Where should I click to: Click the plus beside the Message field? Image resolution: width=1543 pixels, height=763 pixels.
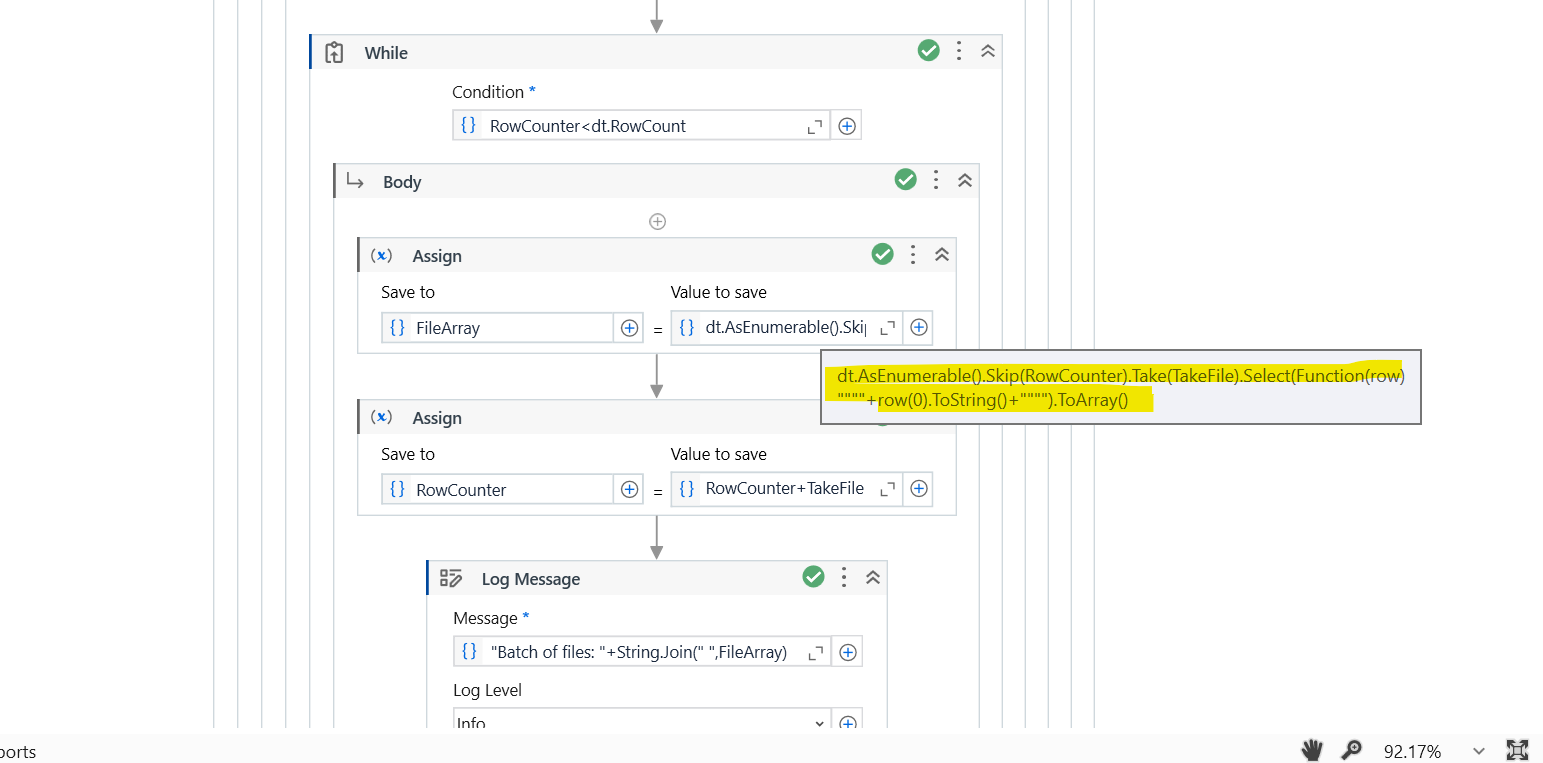[x=848, y=652]
